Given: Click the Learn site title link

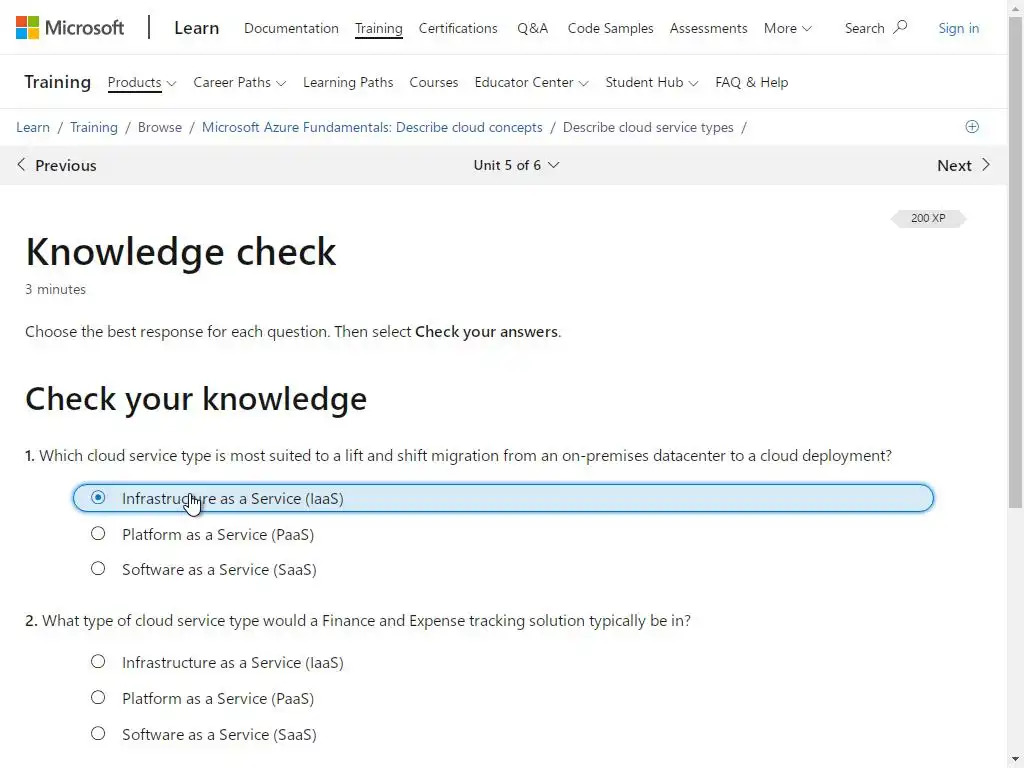Looking at the screenshot, I should point(197,28).
